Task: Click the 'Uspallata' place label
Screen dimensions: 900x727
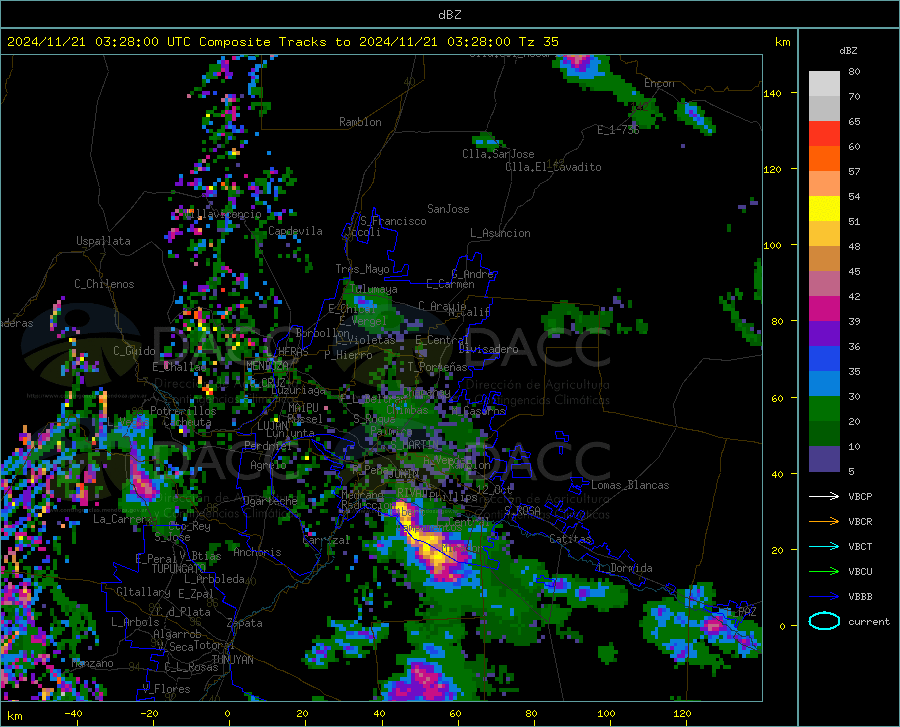Action: (x=103, y=241)
